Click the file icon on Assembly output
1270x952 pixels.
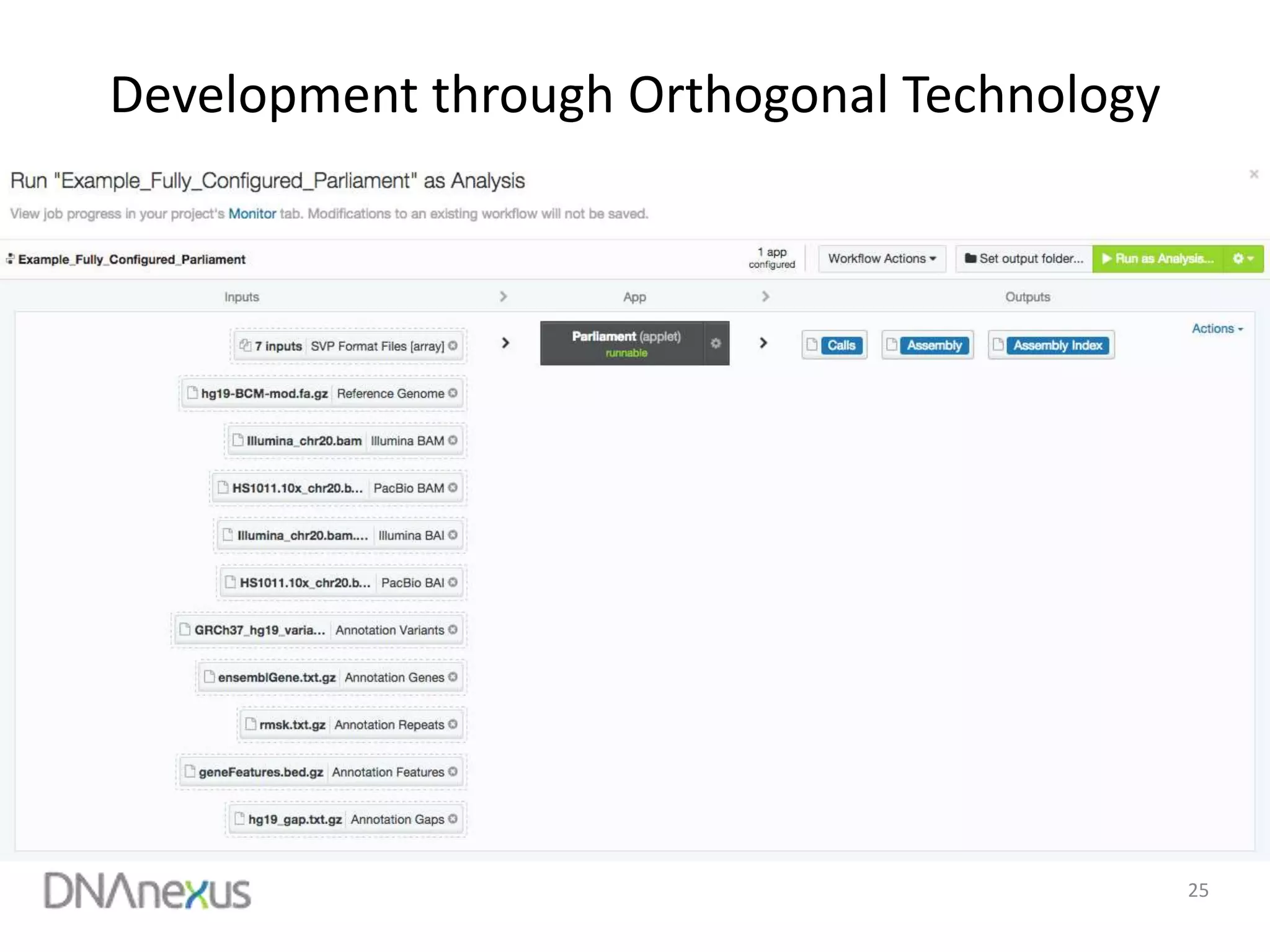[892, 345]
